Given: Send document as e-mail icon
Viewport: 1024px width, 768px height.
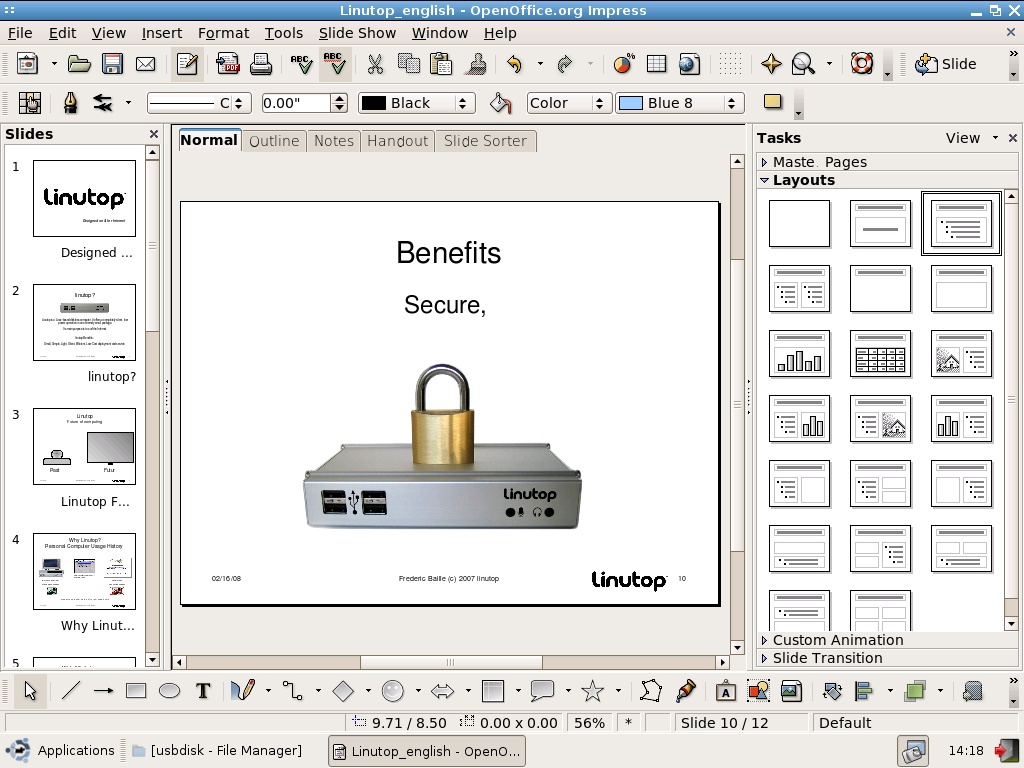Looking at the screenshot, I should tap(145, 64).
